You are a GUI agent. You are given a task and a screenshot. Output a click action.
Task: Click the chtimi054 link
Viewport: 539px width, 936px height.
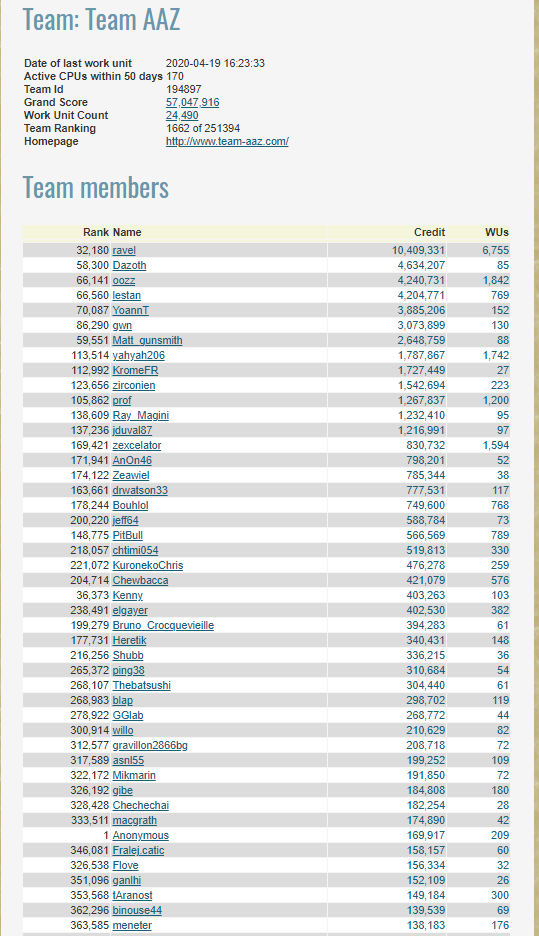click(135, 550)
